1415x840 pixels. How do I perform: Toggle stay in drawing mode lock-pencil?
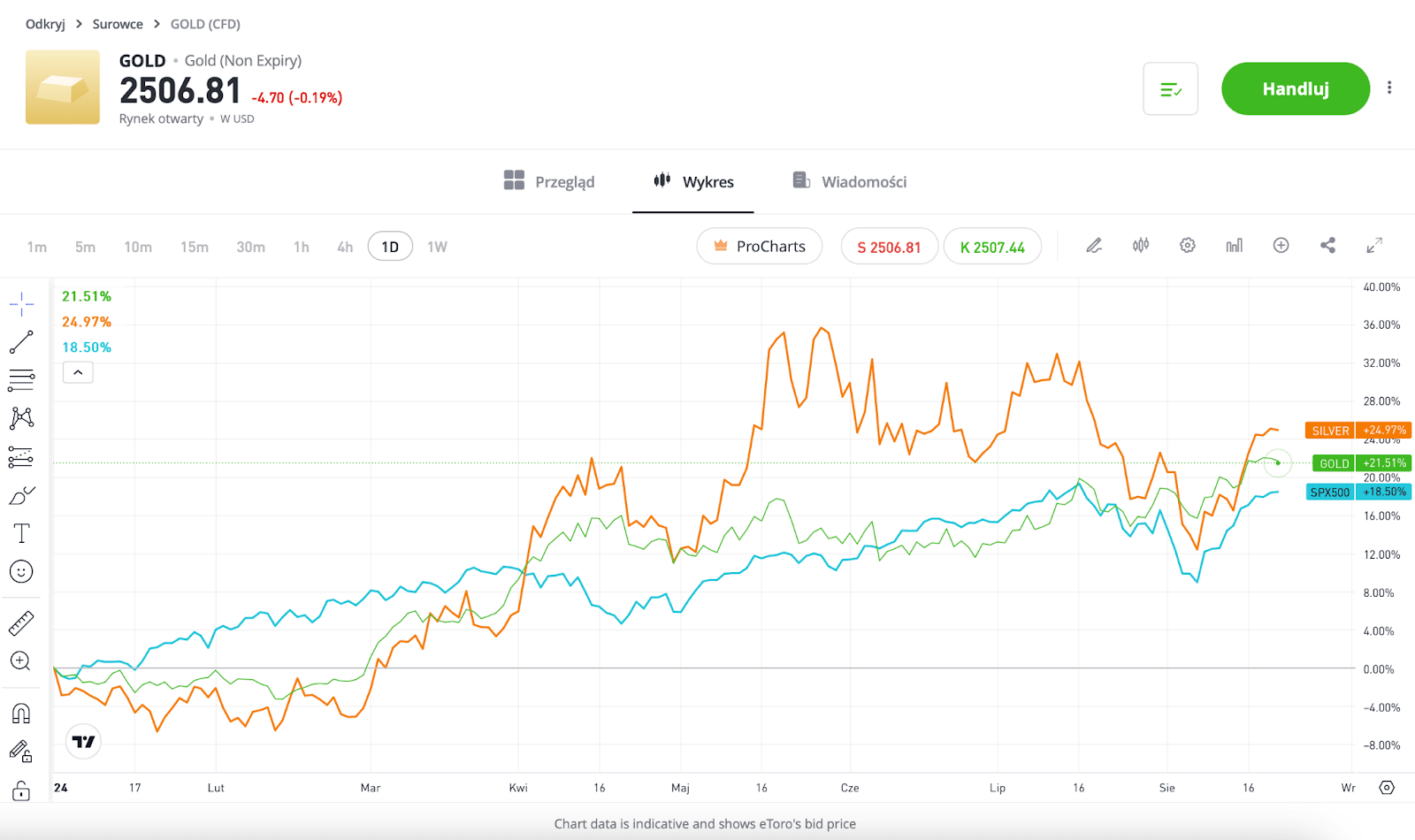(21, 752)
